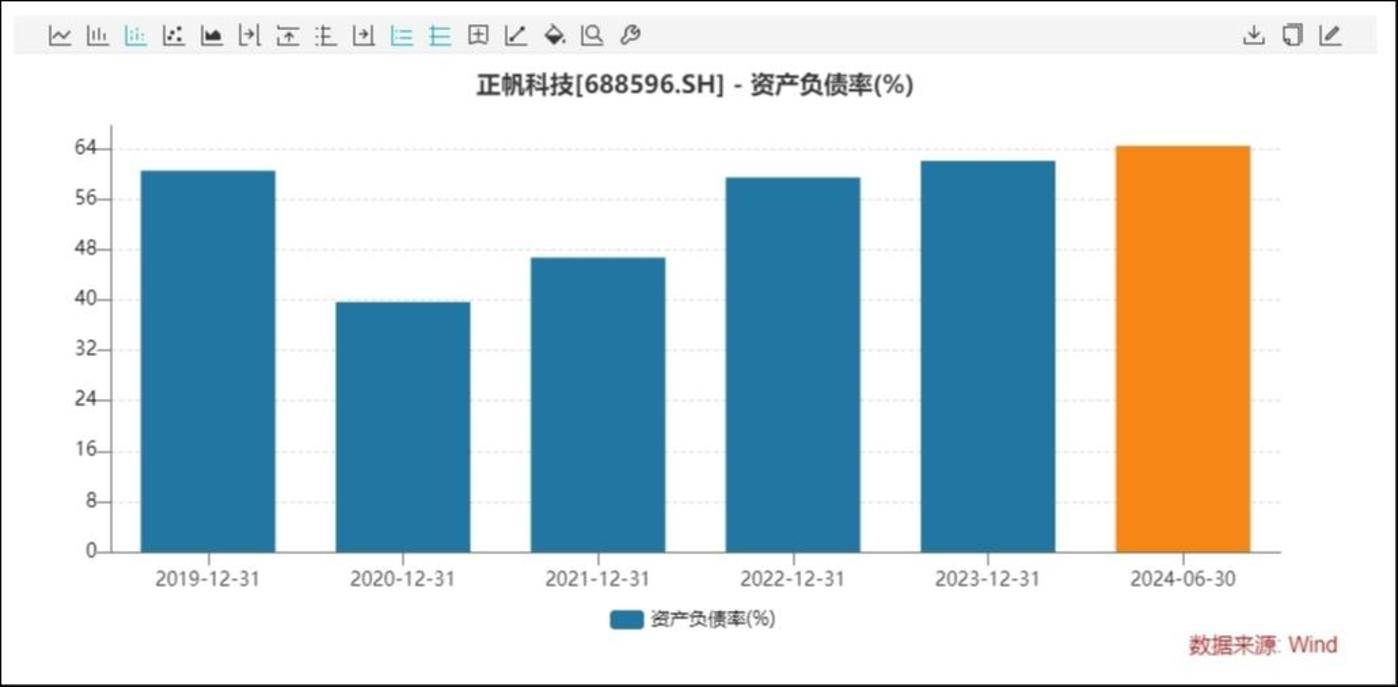The height and width of the screenshot is (687, 1398).
Task: Toggle the 资产负债率(%) legend item
Action: coord(693,619)
